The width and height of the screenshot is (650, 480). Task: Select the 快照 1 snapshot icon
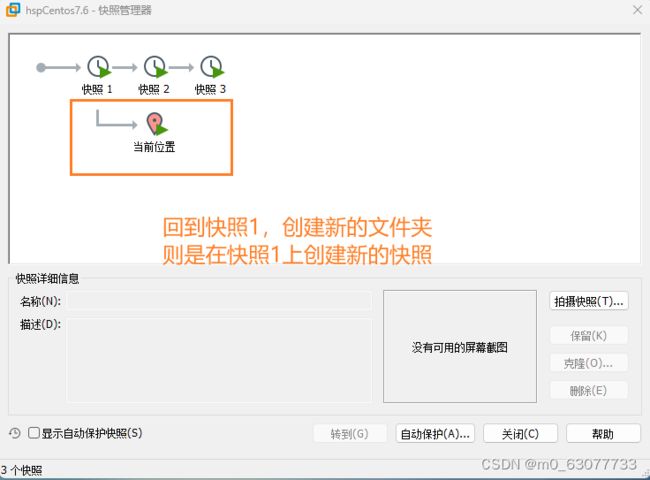[99, 67]
